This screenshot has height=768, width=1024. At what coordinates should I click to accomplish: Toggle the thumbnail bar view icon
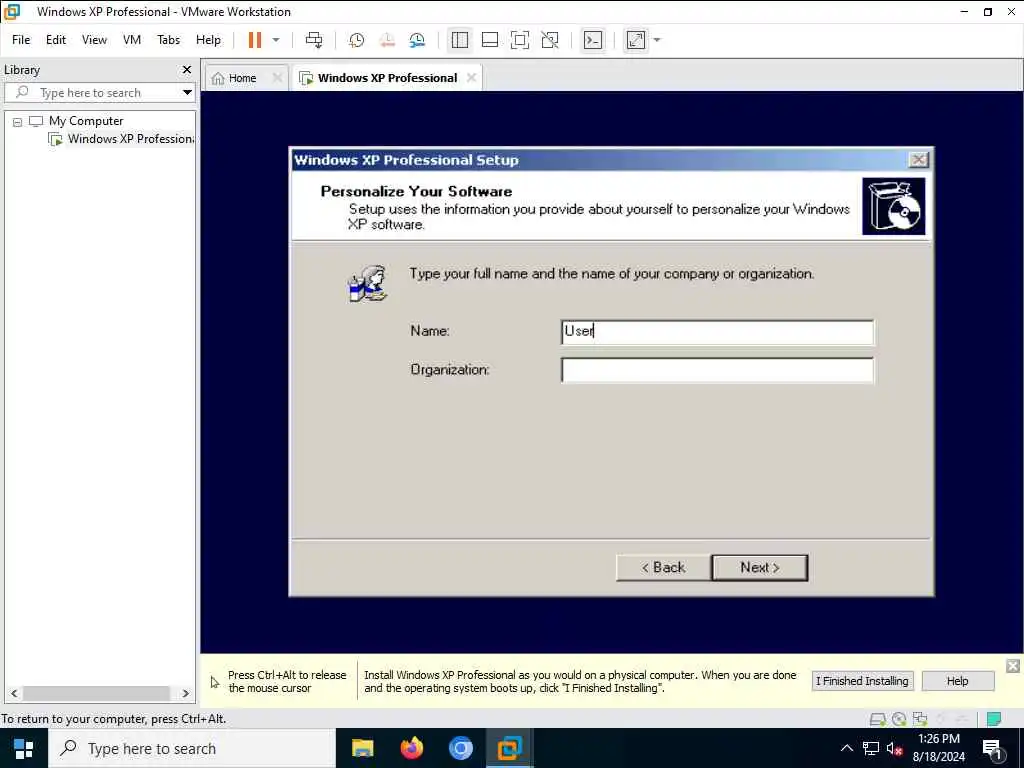[490, 40]
